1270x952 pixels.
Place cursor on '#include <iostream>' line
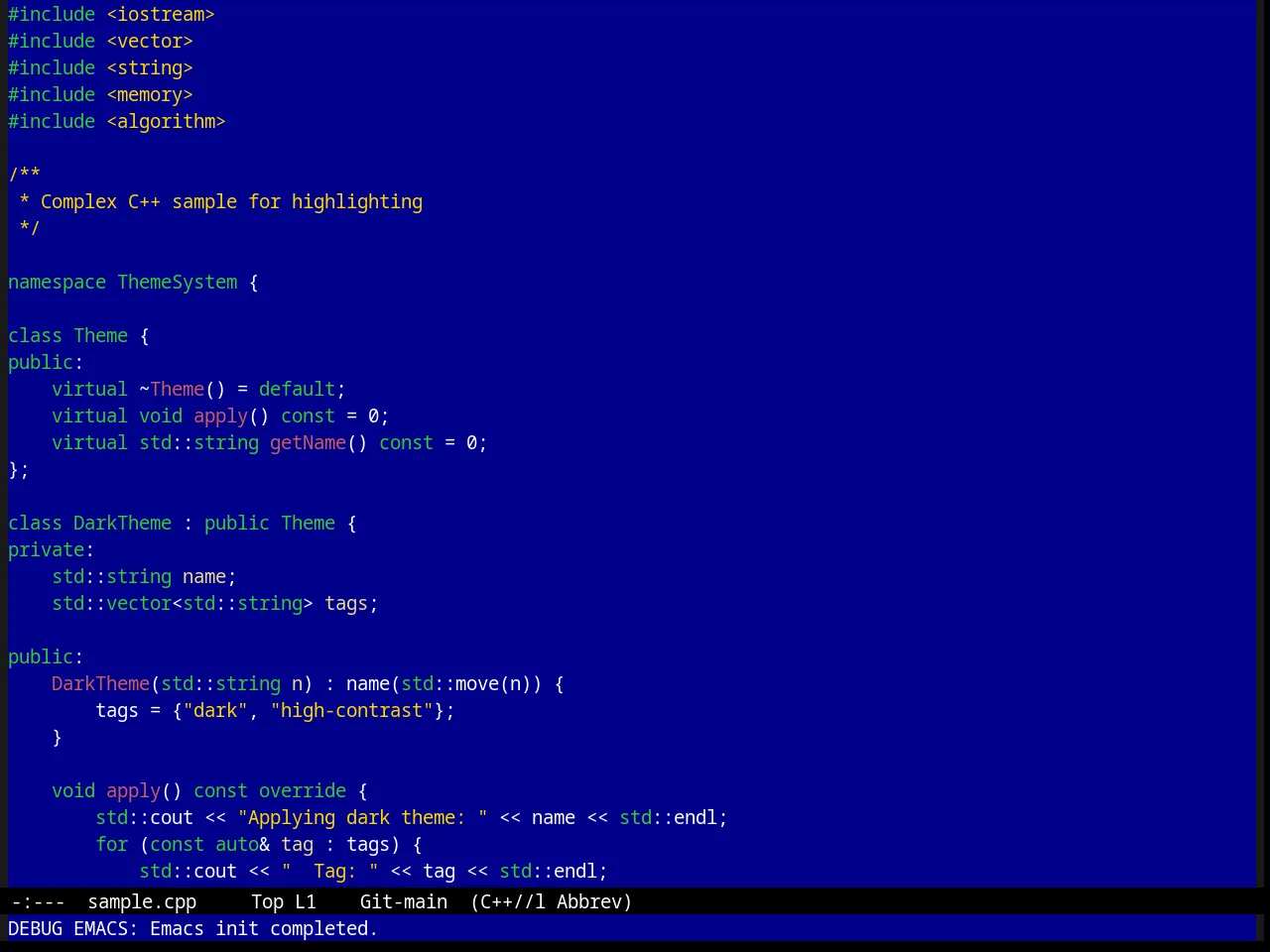(x=111, y=14)
